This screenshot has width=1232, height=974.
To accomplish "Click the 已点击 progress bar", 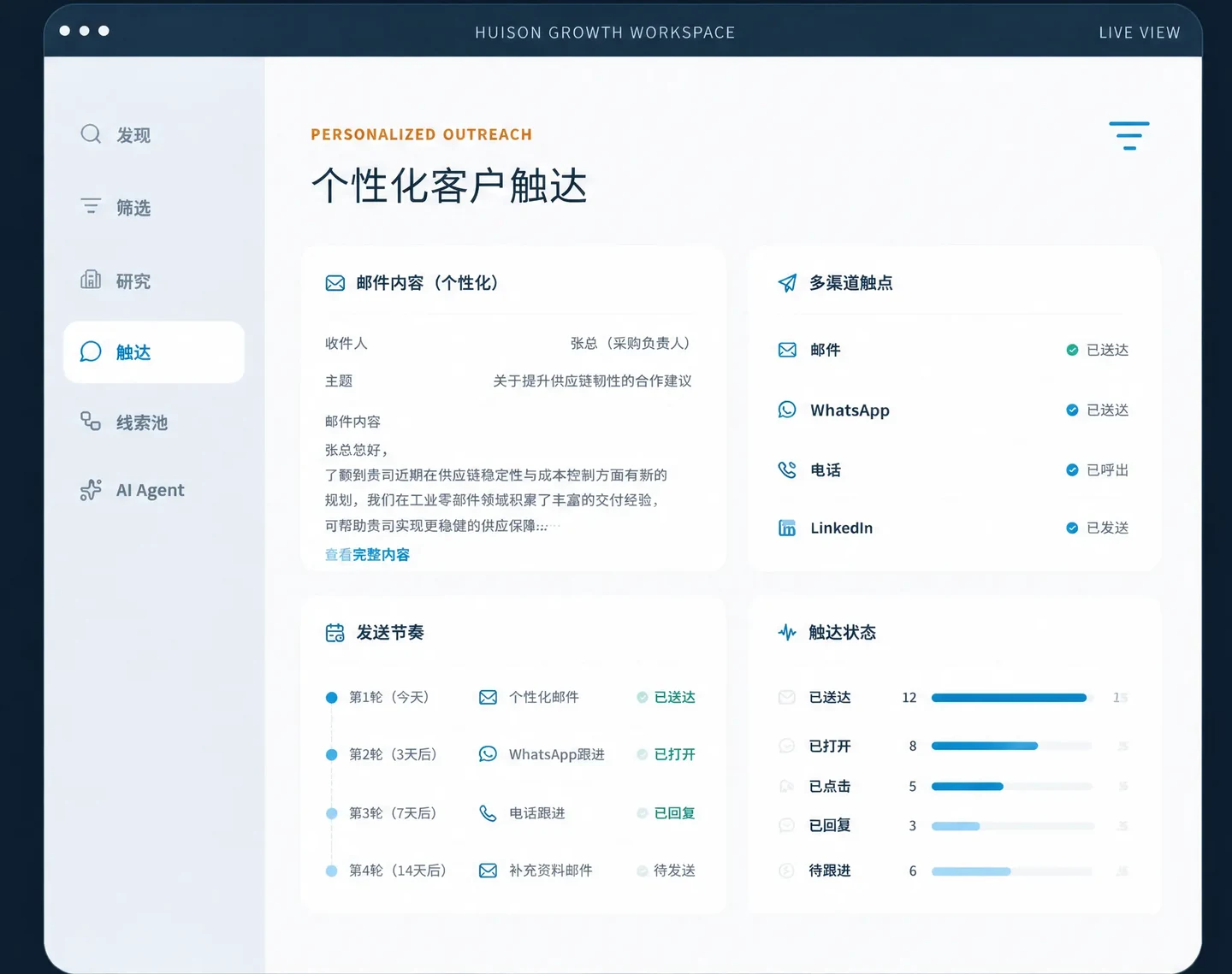I will coord(1012,786).
